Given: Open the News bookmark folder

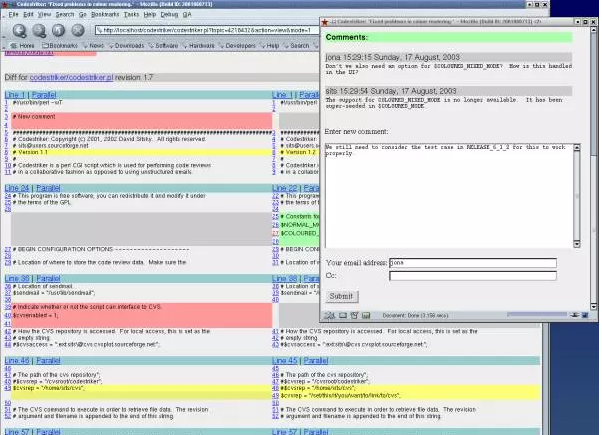Looking at the screenshot, I should [93, 46].
